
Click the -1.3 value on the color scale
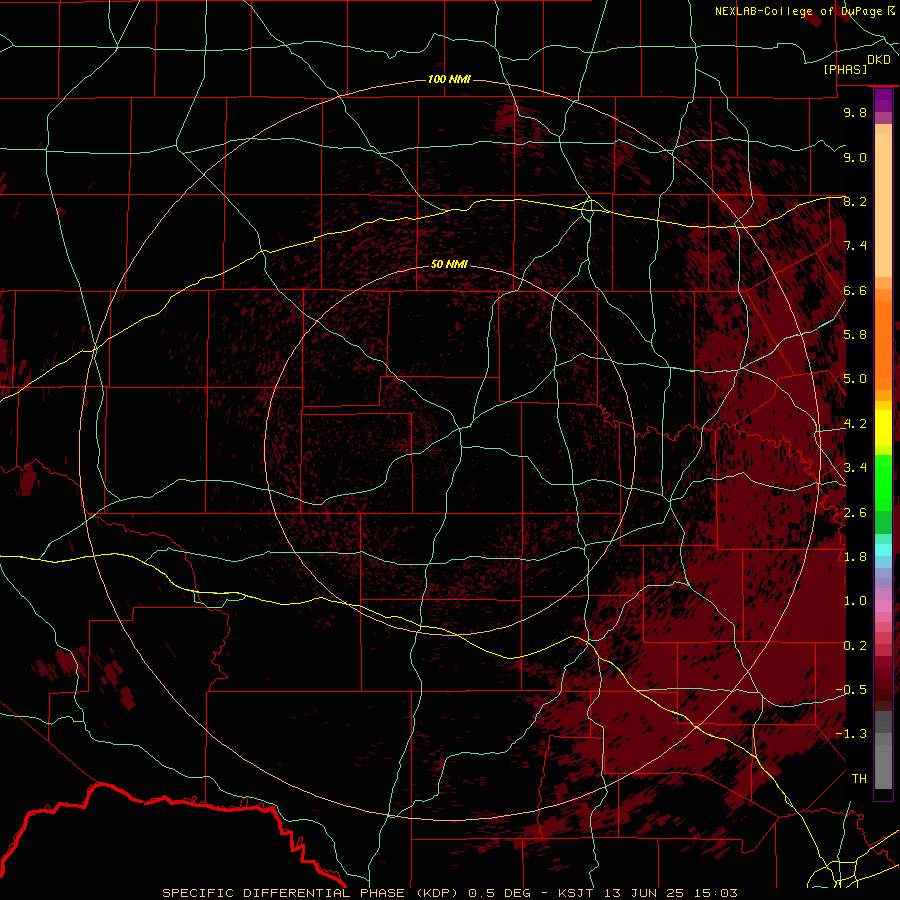click(851, 734)
